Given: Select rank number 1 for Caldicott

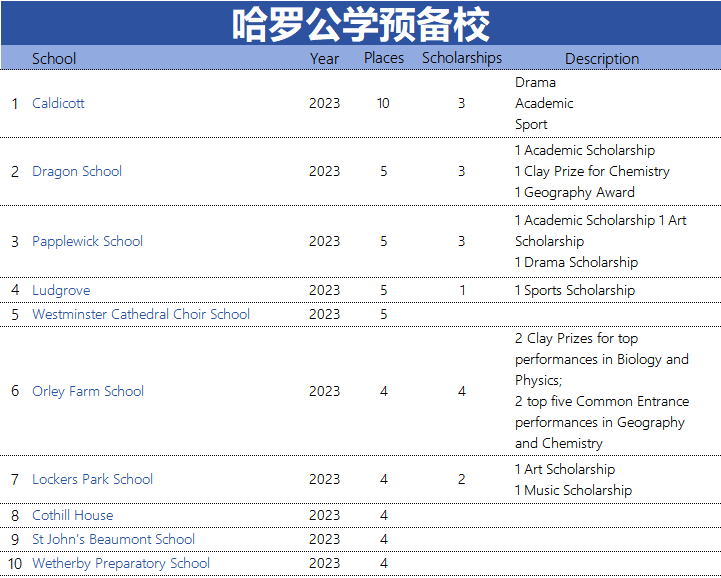Looking at the screenshot, I should [x=15, y=104].
